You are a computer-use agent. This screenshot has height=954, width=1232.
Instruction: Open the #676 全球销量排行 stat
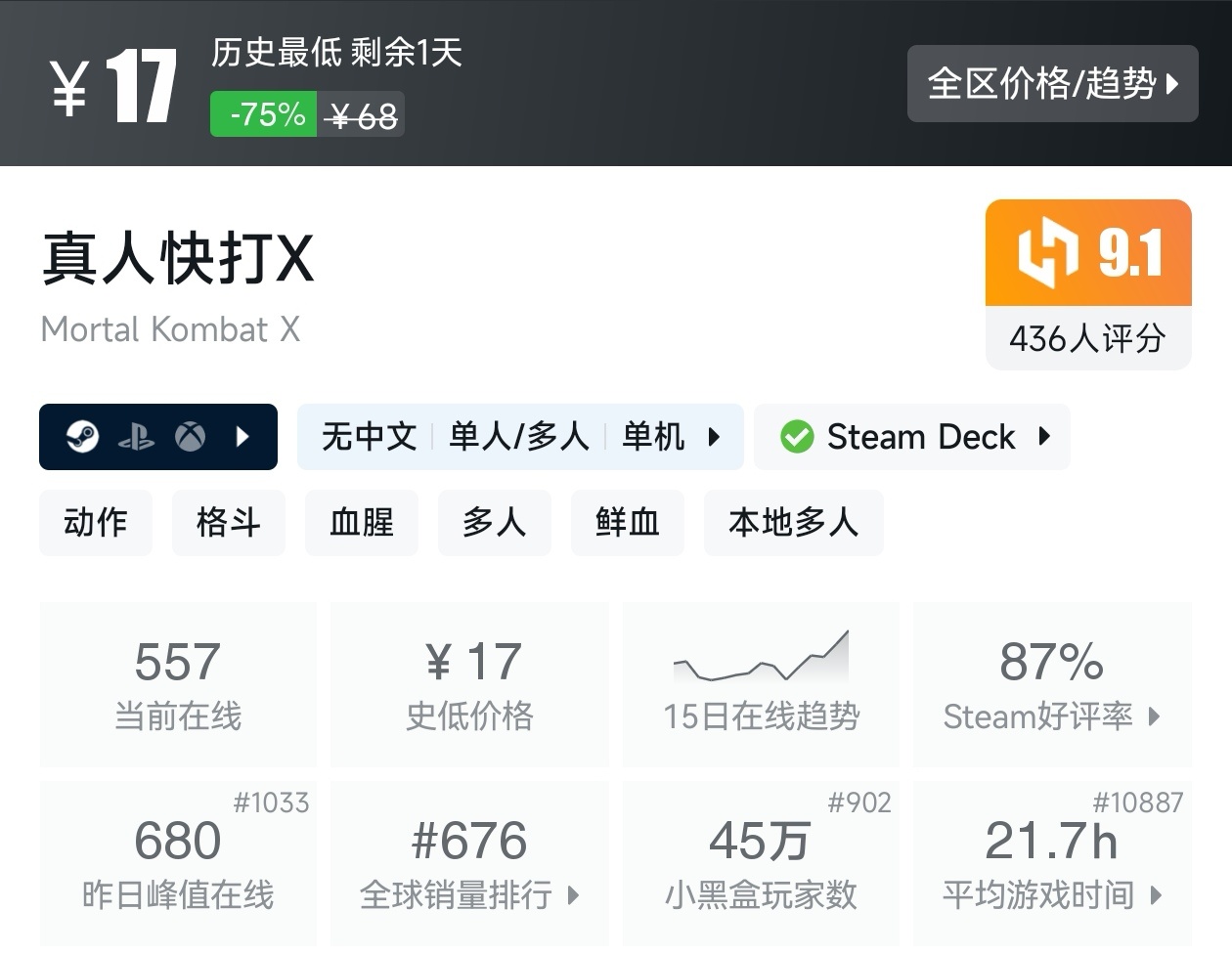469,863
